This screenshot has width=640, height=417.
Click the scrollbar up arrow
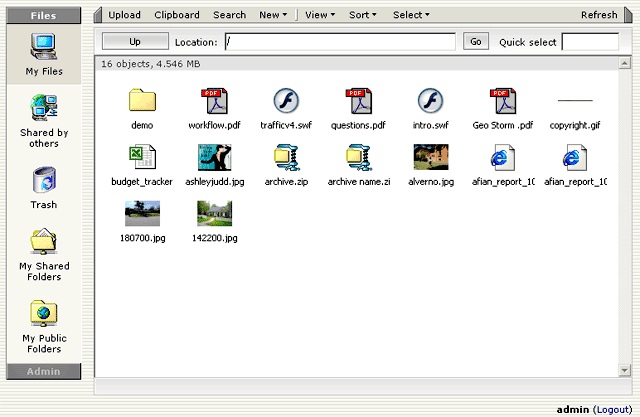click(x=624, y=63)
